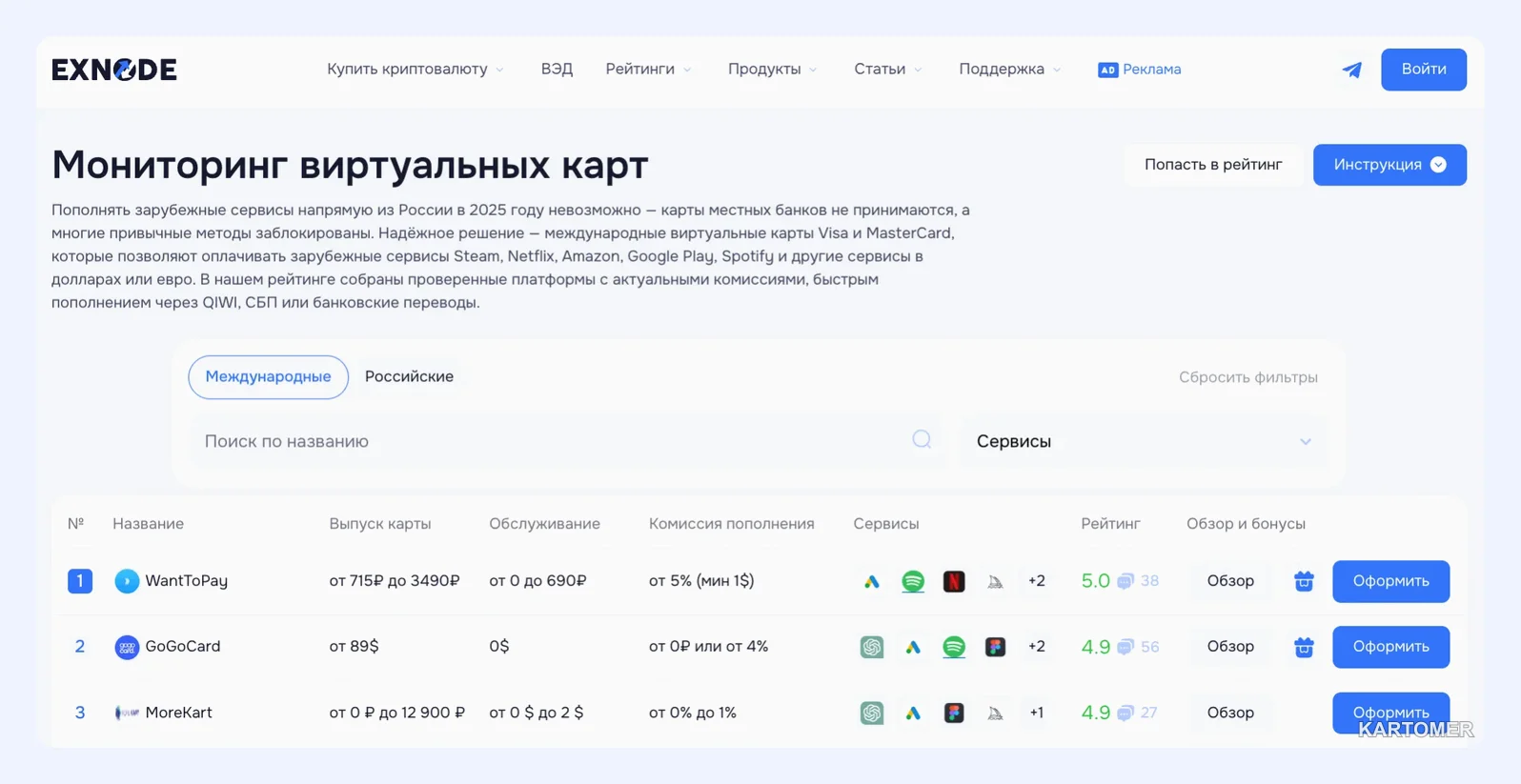Open the Реклама link in header
Viewport: 1521px width, 784px height.
coord(1140,70)
